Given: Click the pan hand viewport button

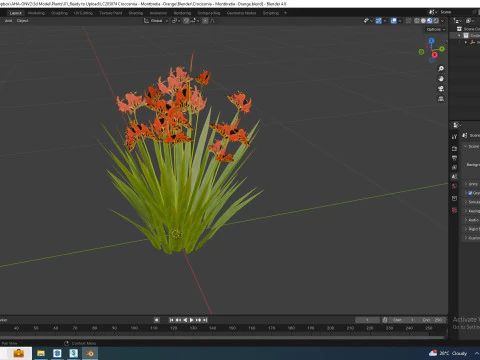Looking at the screenshot, I should 441,79.
